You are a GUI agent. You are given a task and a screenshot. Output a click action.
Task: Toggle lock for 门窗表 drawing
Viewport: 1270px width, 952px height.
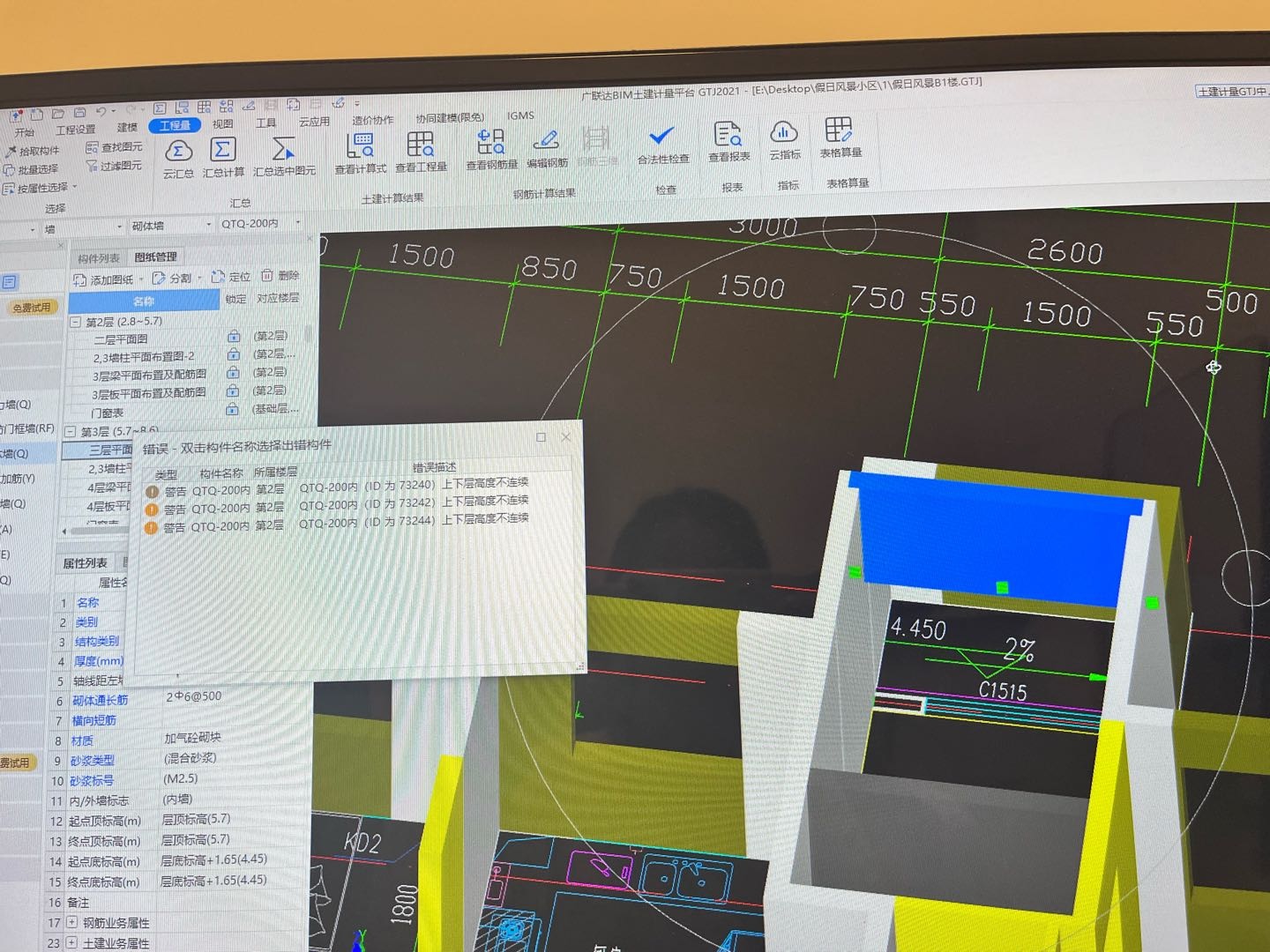[232, 410]
